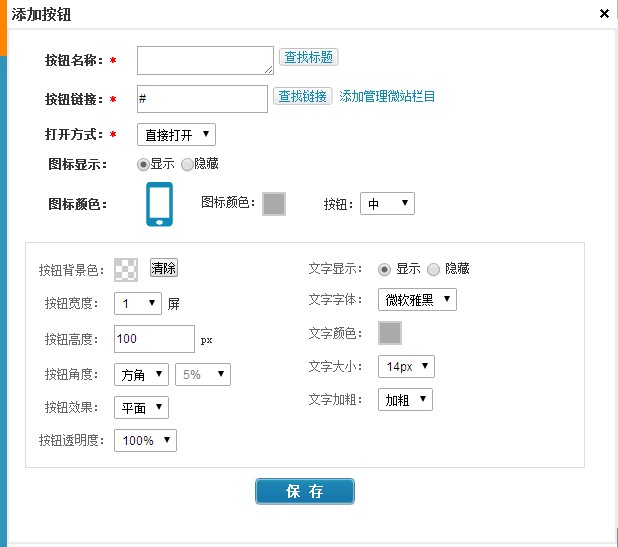Pick the 图标颜色 gray swatch

274,204
